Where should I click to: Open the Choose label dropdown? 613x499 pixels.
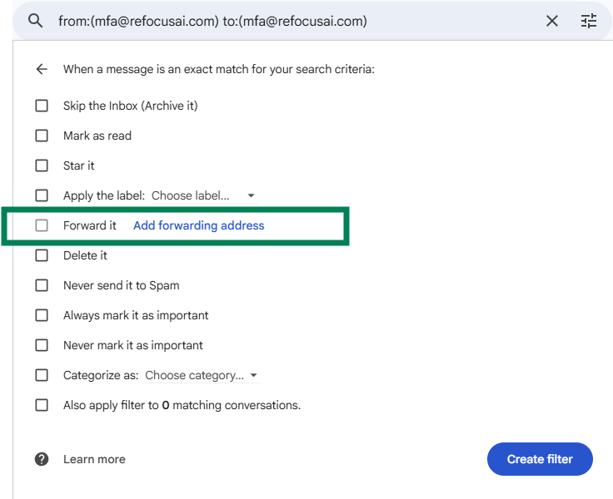click(203, 195)
